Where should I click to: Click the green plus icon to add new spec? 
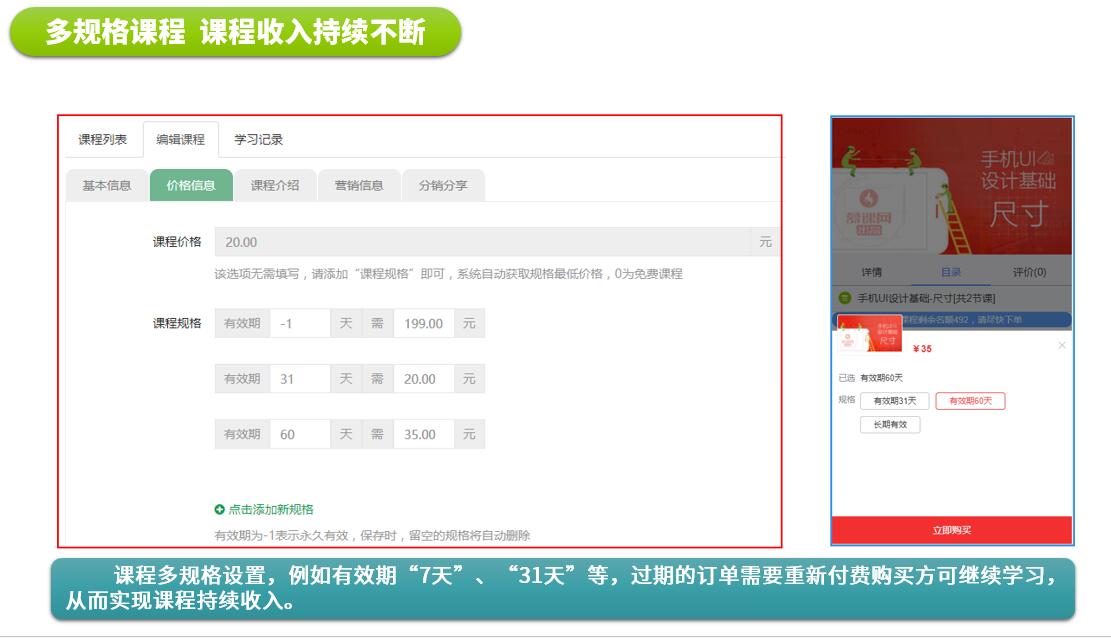(x=220, y=510)
